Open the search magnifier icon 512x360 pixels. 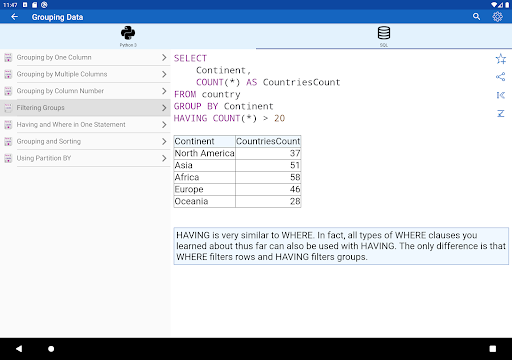tap(476, 17)
